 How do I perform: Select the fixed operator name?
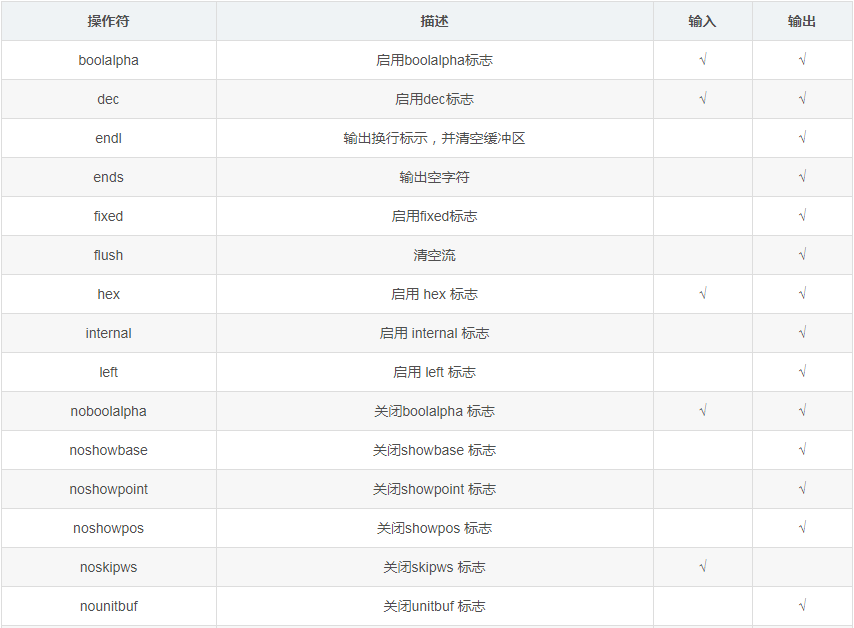[x=108, y=216]
